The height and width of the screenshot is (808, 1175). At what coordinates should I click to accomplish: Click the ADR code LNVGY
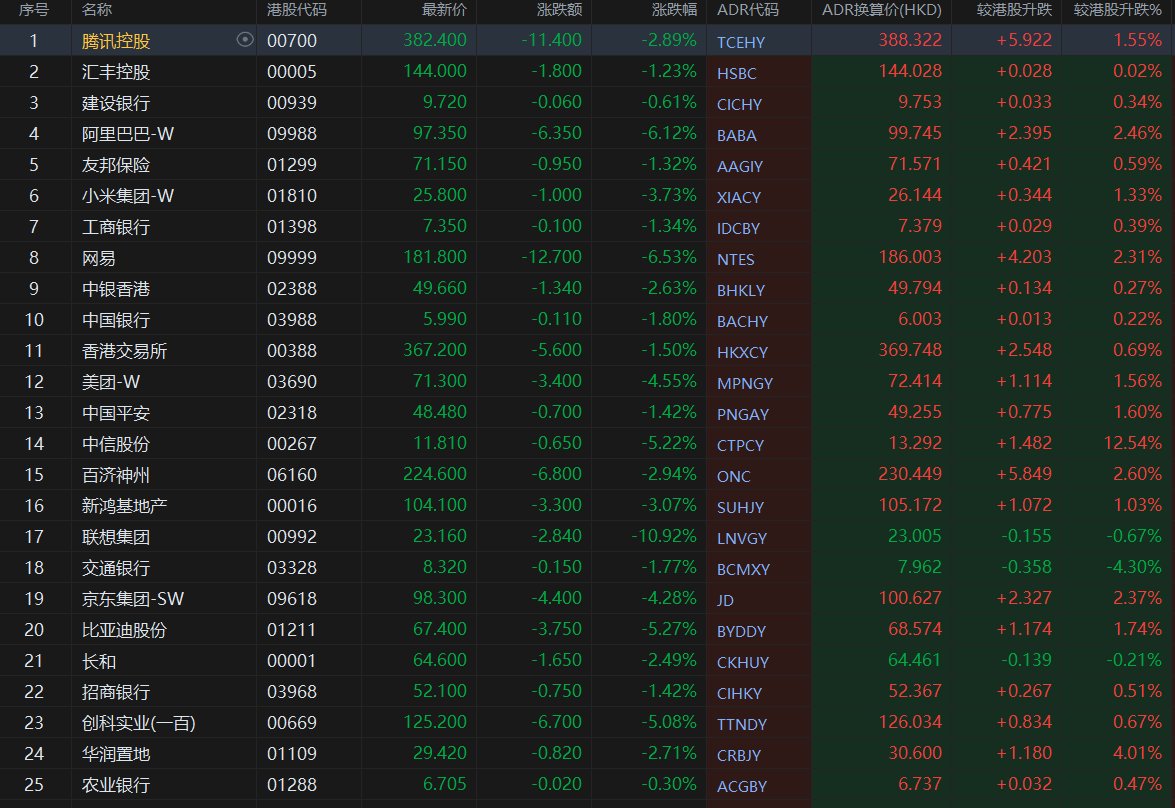[x=742, y=538]
